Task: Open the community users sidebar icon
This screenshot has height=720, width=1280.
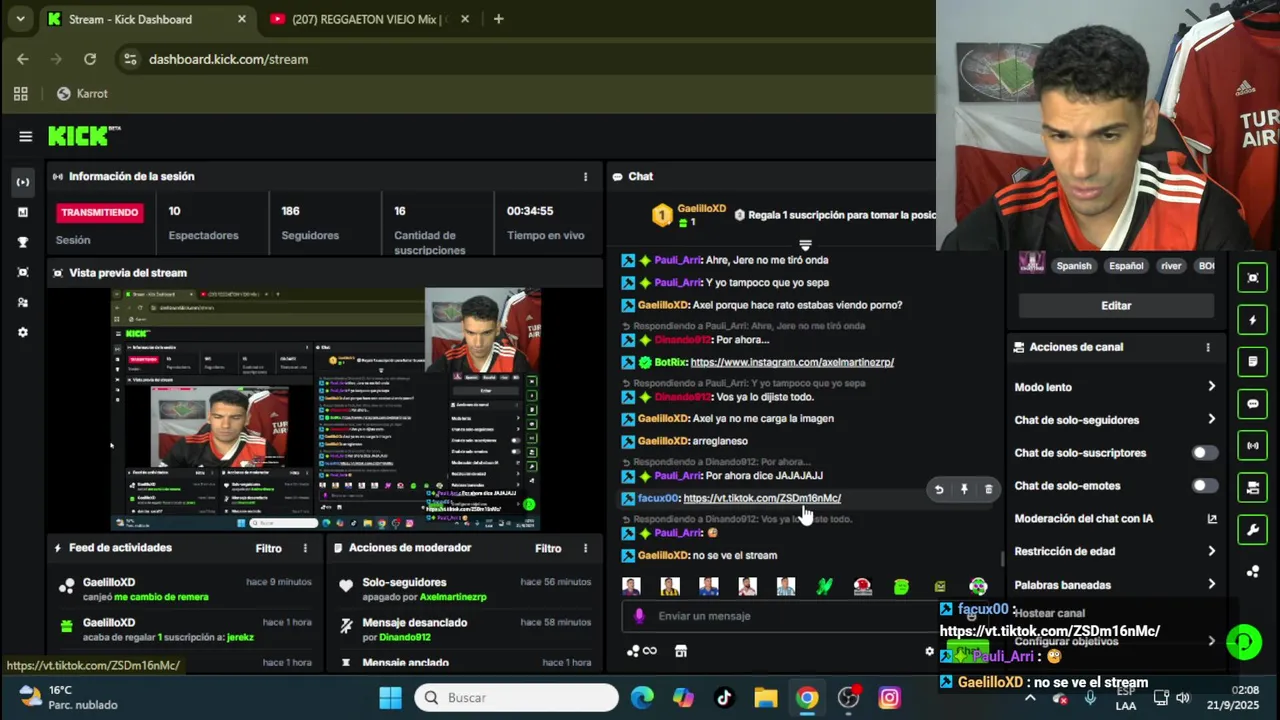Action: (x=23, y=302)
